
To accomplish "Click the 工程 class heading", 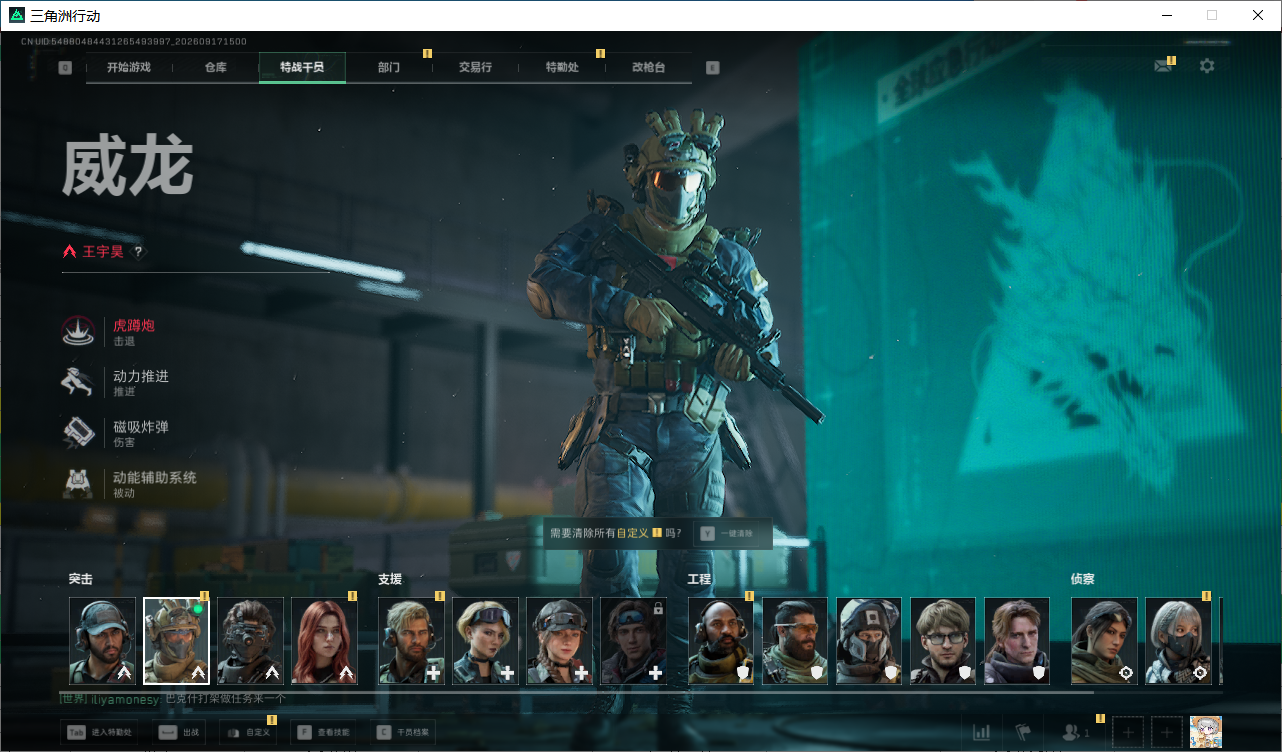I will click(x=700, y=579).
